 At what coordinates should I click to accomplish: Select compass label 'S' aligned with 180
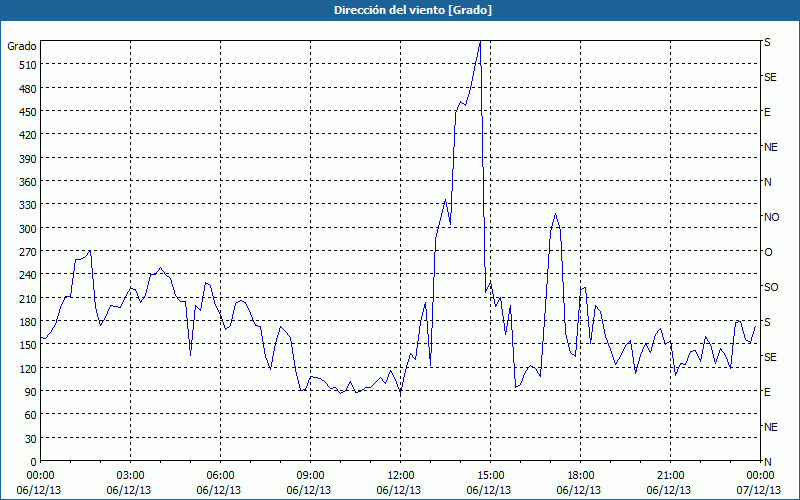[x=767, y=322]
